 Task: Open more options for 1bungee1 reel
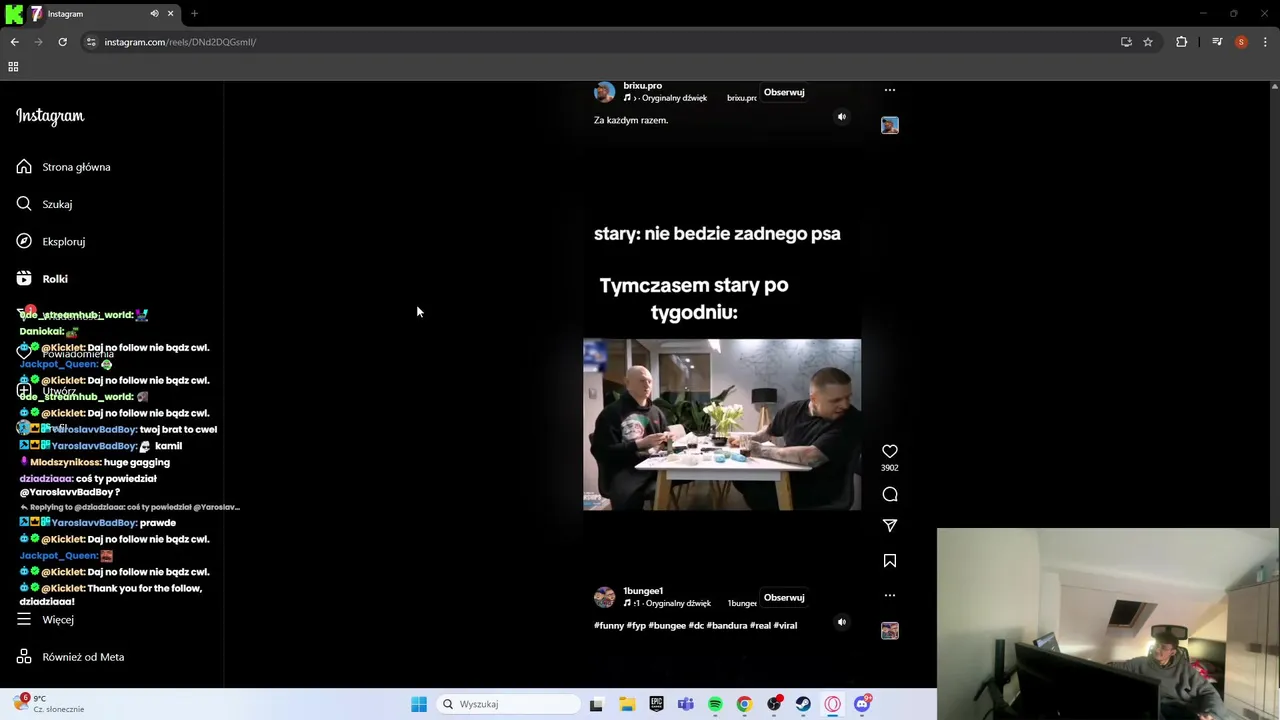pos(889,596)
